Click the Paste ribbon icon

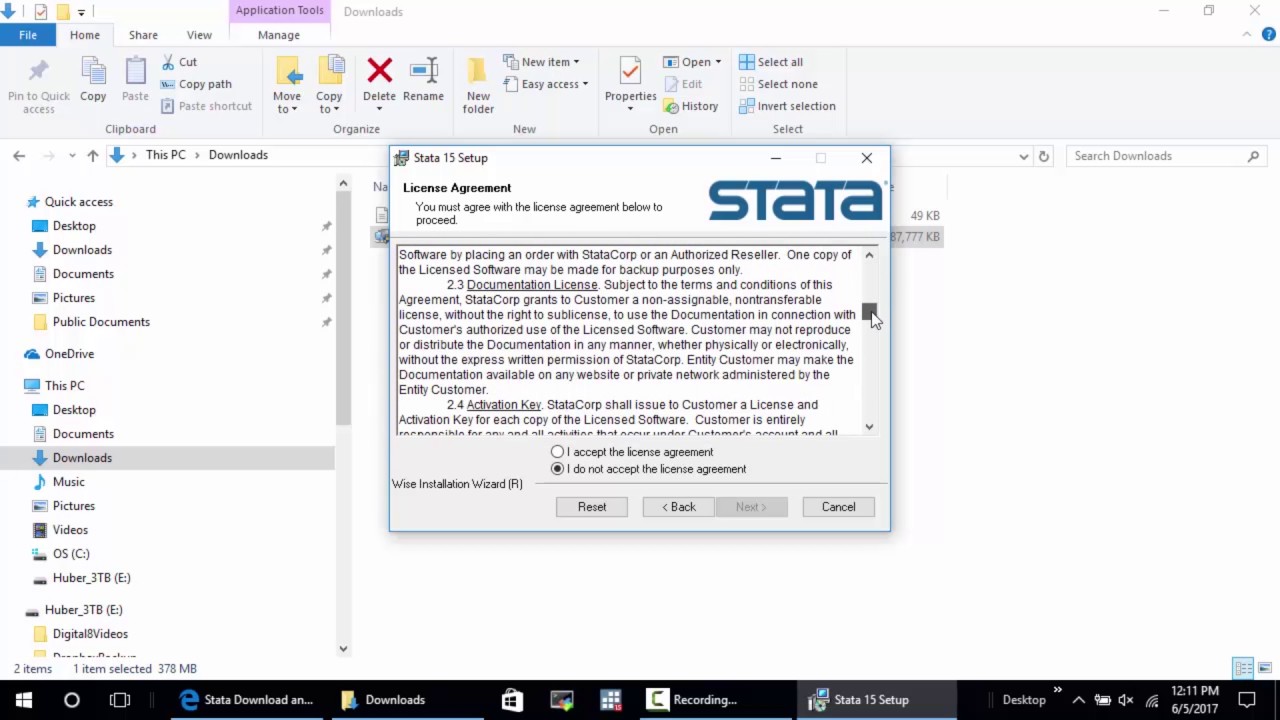[135, 72]
